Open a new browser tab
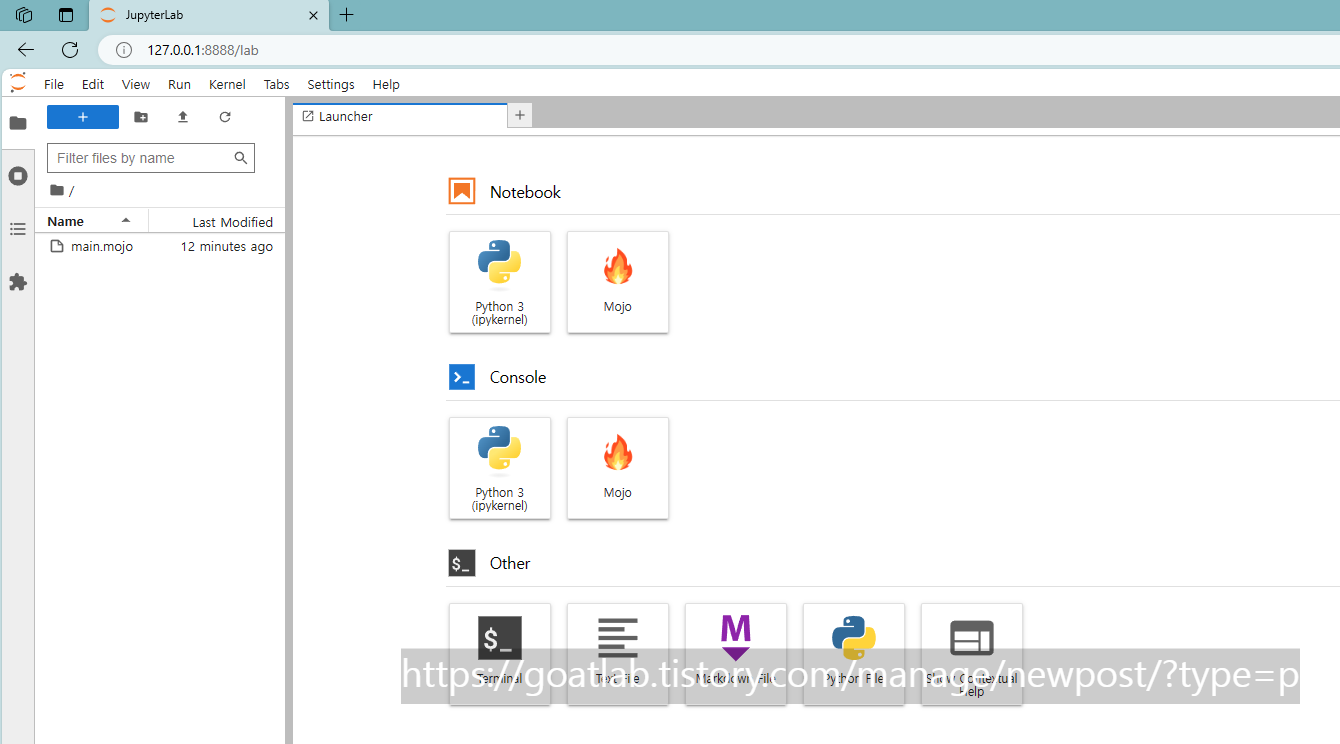The height and width of the screenshot is (744, 1340). [x=347, y=15]
